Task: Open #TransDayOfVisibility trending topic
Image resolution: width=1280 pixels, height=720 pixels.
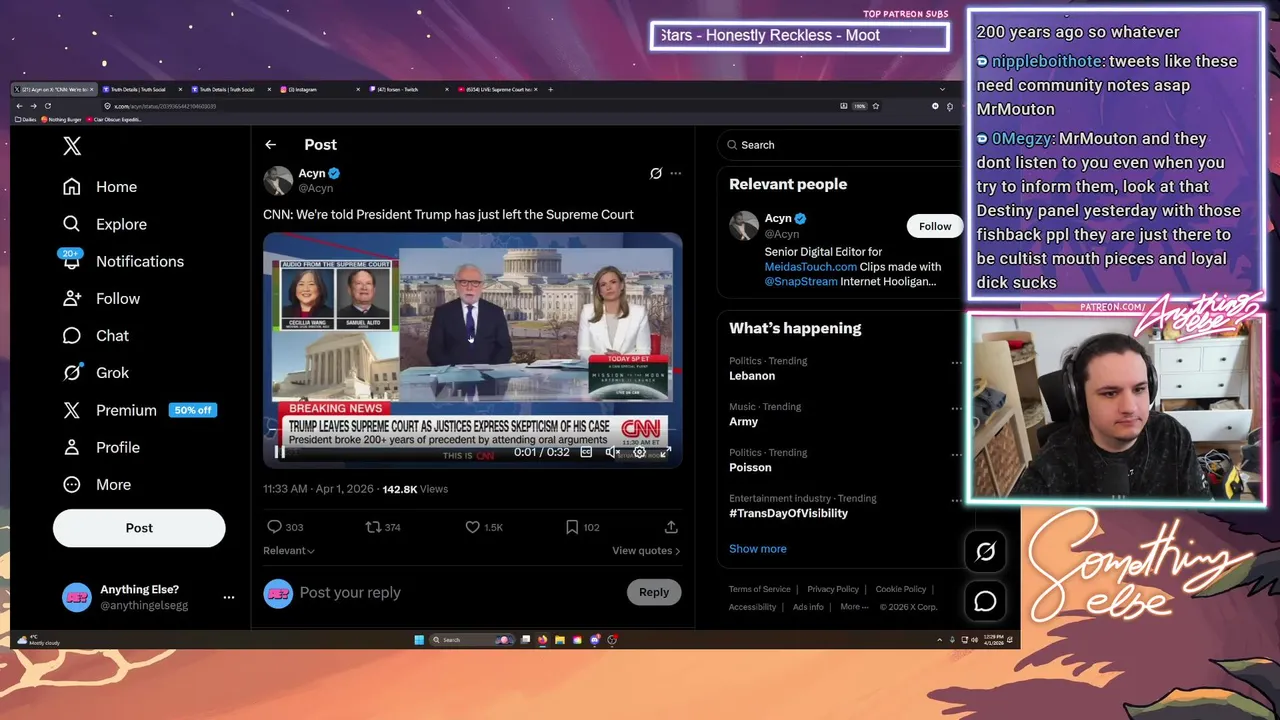Action: point(788,513)
